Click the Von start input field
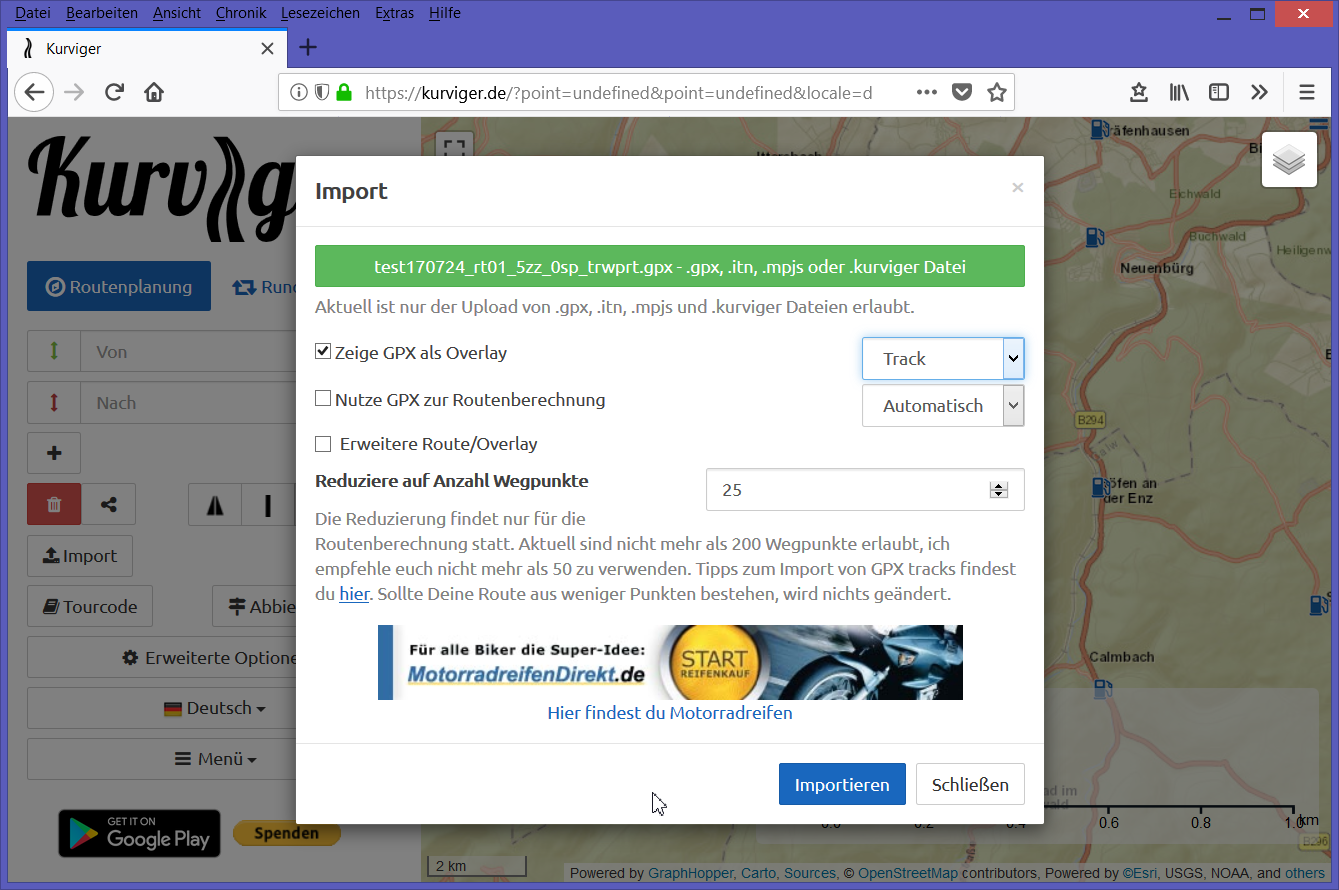The image size is (1339, 890). [x=188, y=351]
